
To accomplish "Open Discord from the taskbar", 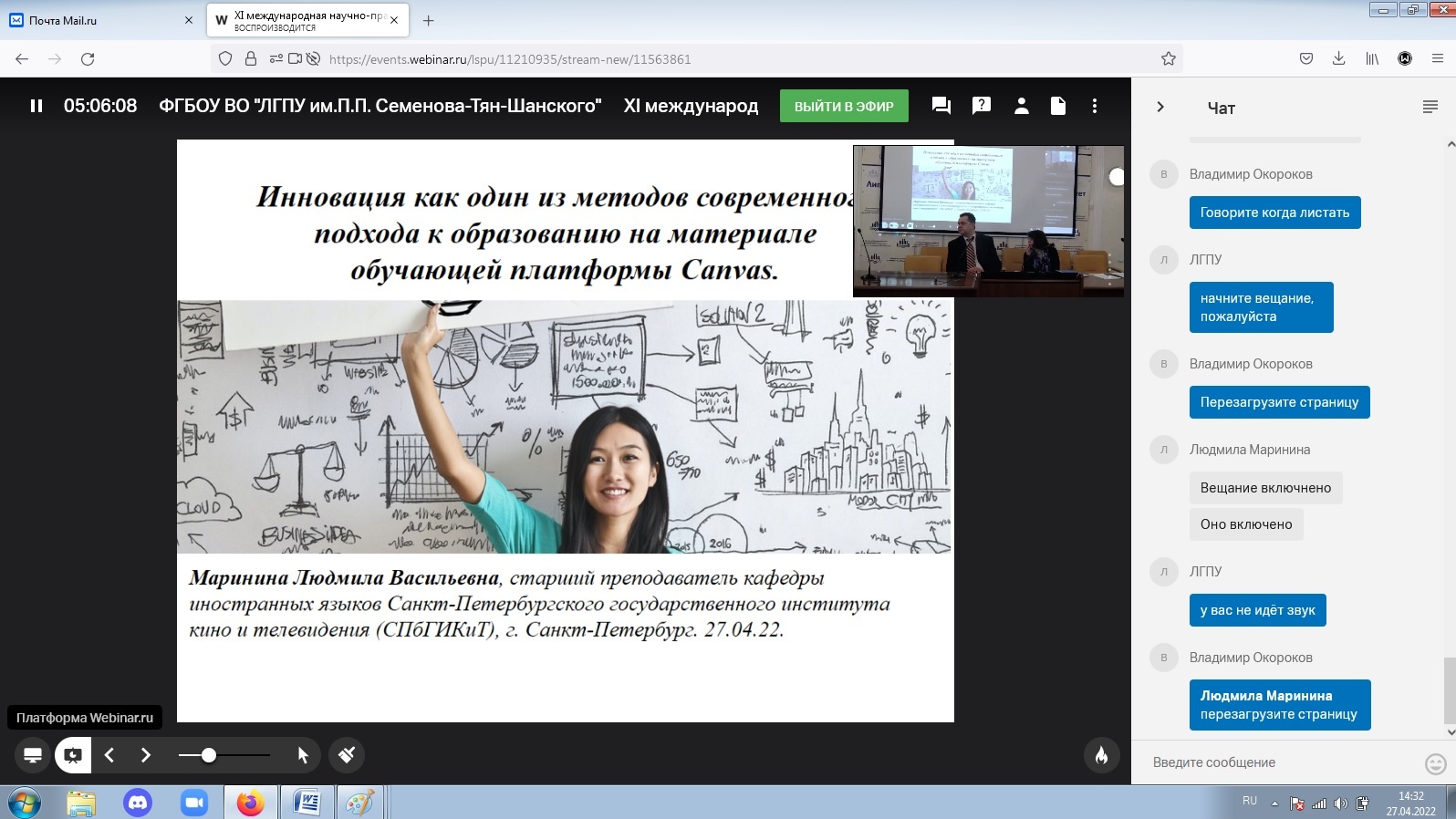I will click(x=138, y=803).
